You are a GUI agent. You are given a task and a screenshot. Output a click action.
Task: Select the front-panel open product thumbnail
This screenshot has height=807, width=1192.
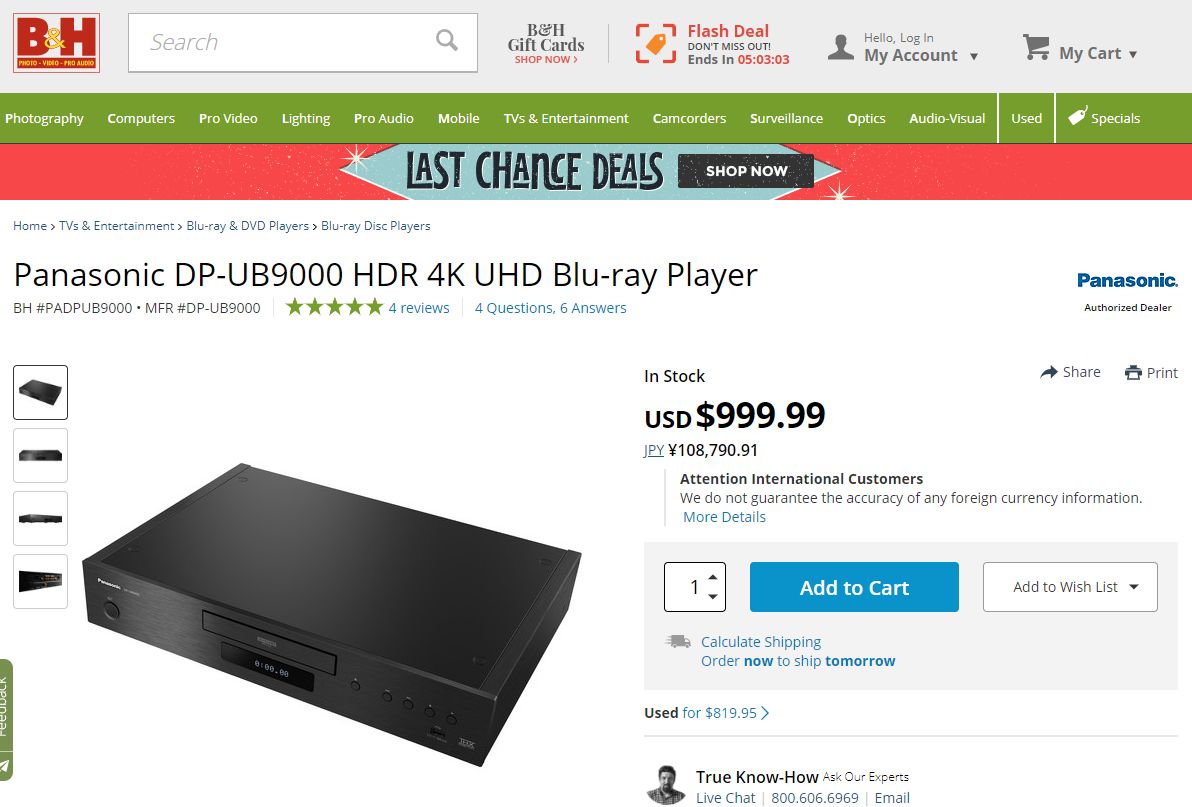point(40,581)
